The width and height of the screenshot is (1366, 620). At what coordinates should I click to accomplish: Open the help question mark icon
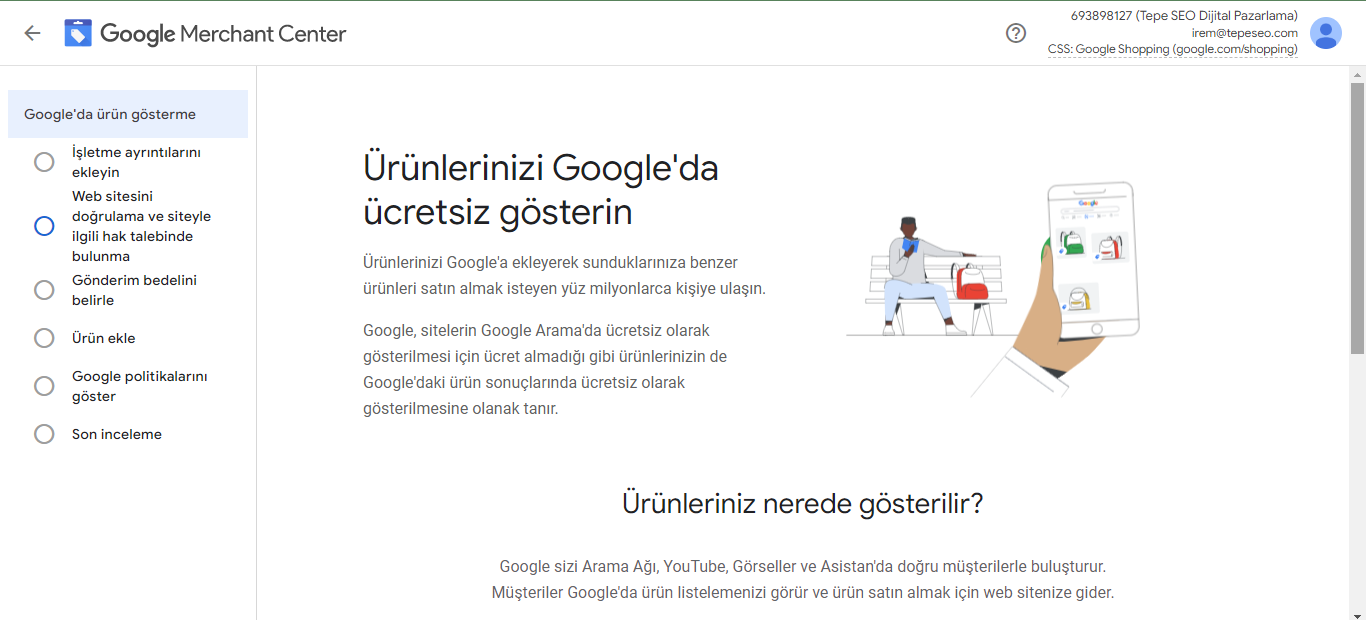[x=1016, y=33]
